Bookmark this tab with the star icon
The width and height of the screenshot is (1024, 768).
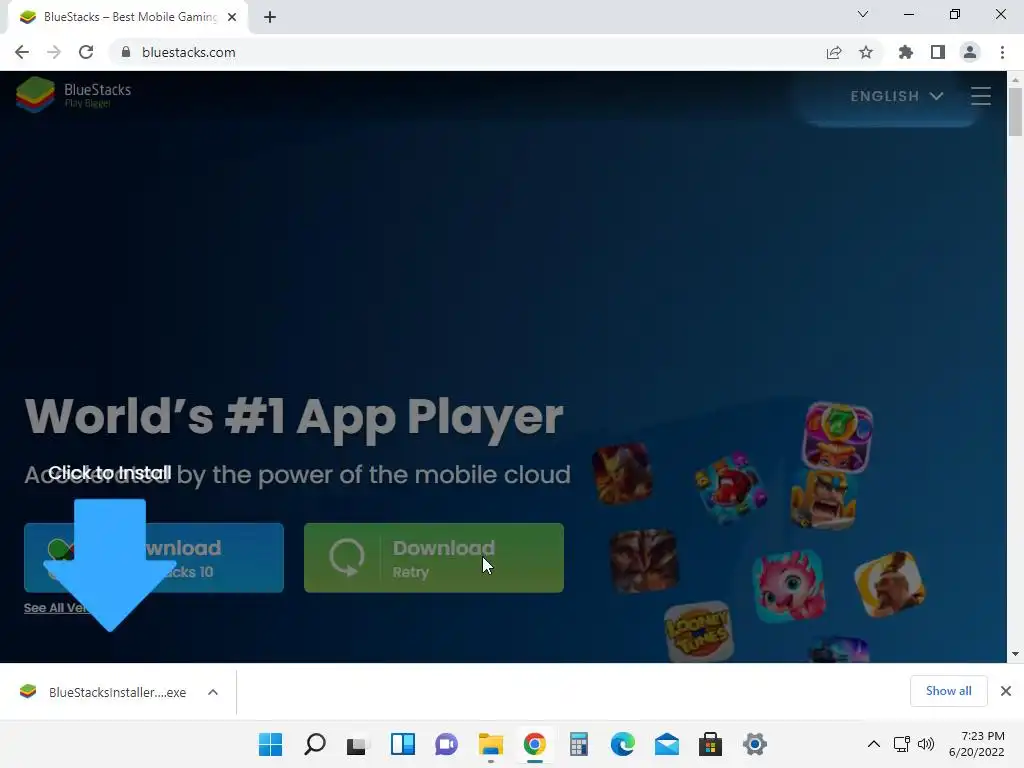click(x=866, y=52)
